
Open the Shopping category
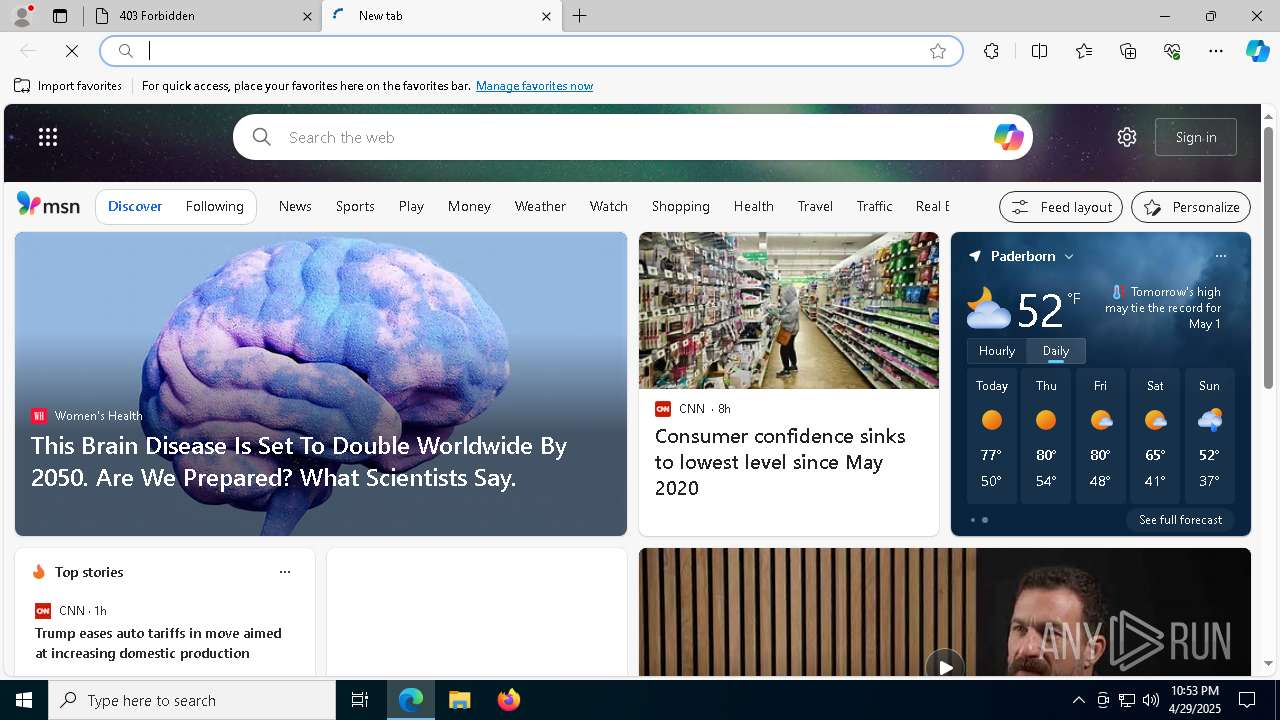click(x=681, y=206)
